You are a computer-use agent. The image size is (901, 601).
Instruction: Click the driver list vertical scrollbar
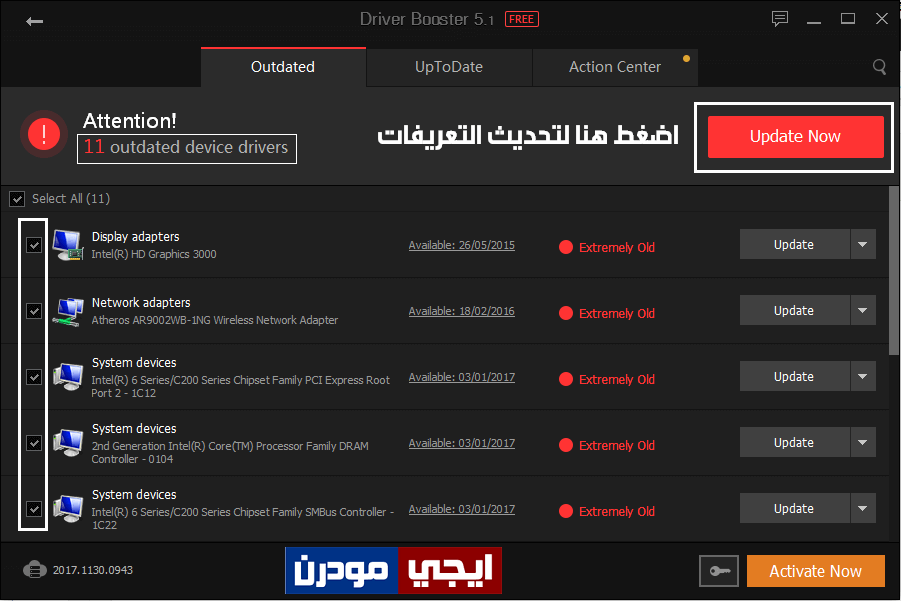pyautogui.click(x=894, y=270)
